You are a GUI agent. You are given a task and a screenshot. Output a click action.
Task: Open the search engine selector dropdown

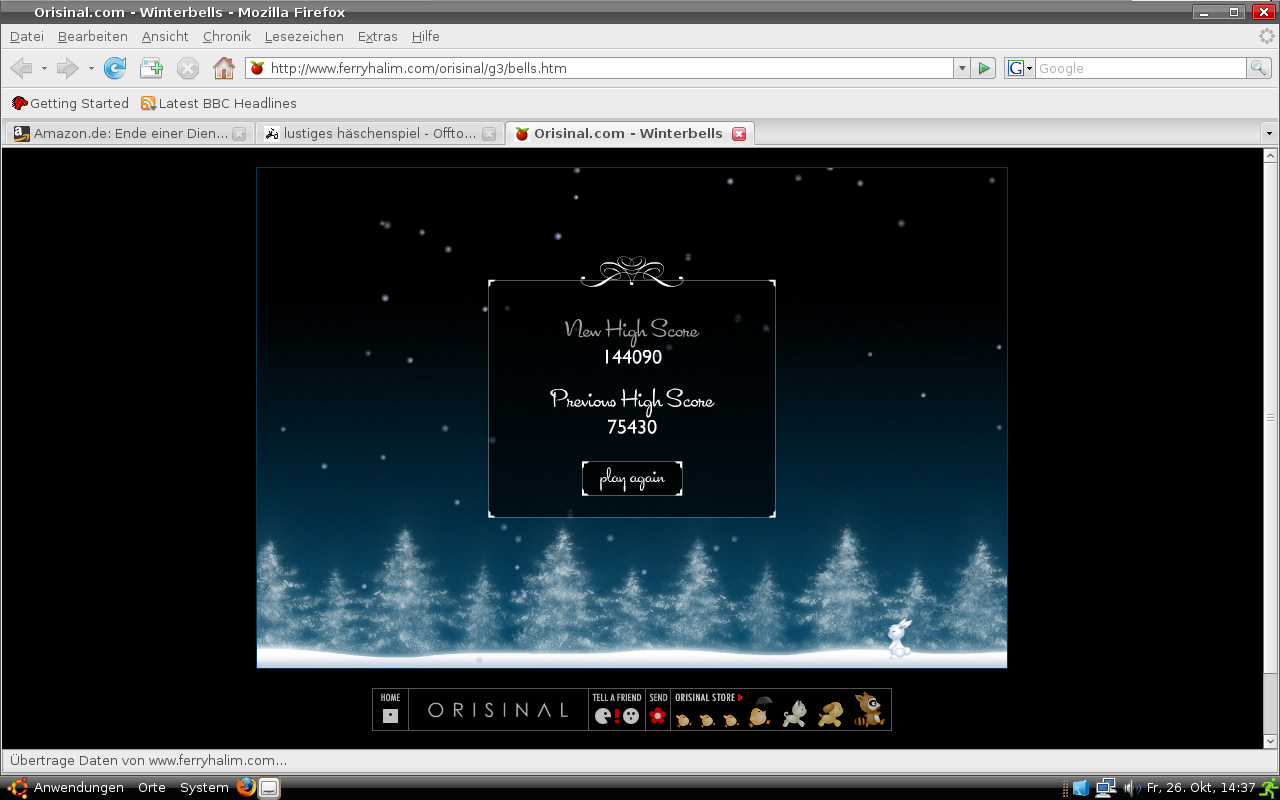tap(1019, 68)
